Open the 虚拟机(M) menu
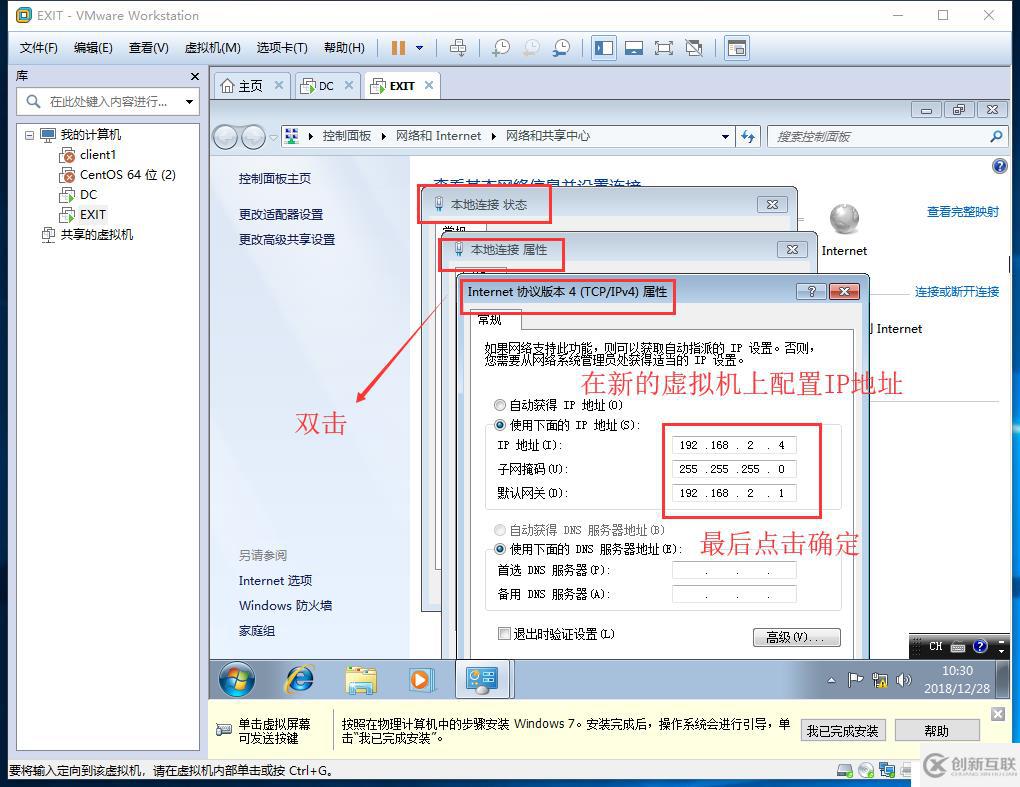 tap(213, 47)
